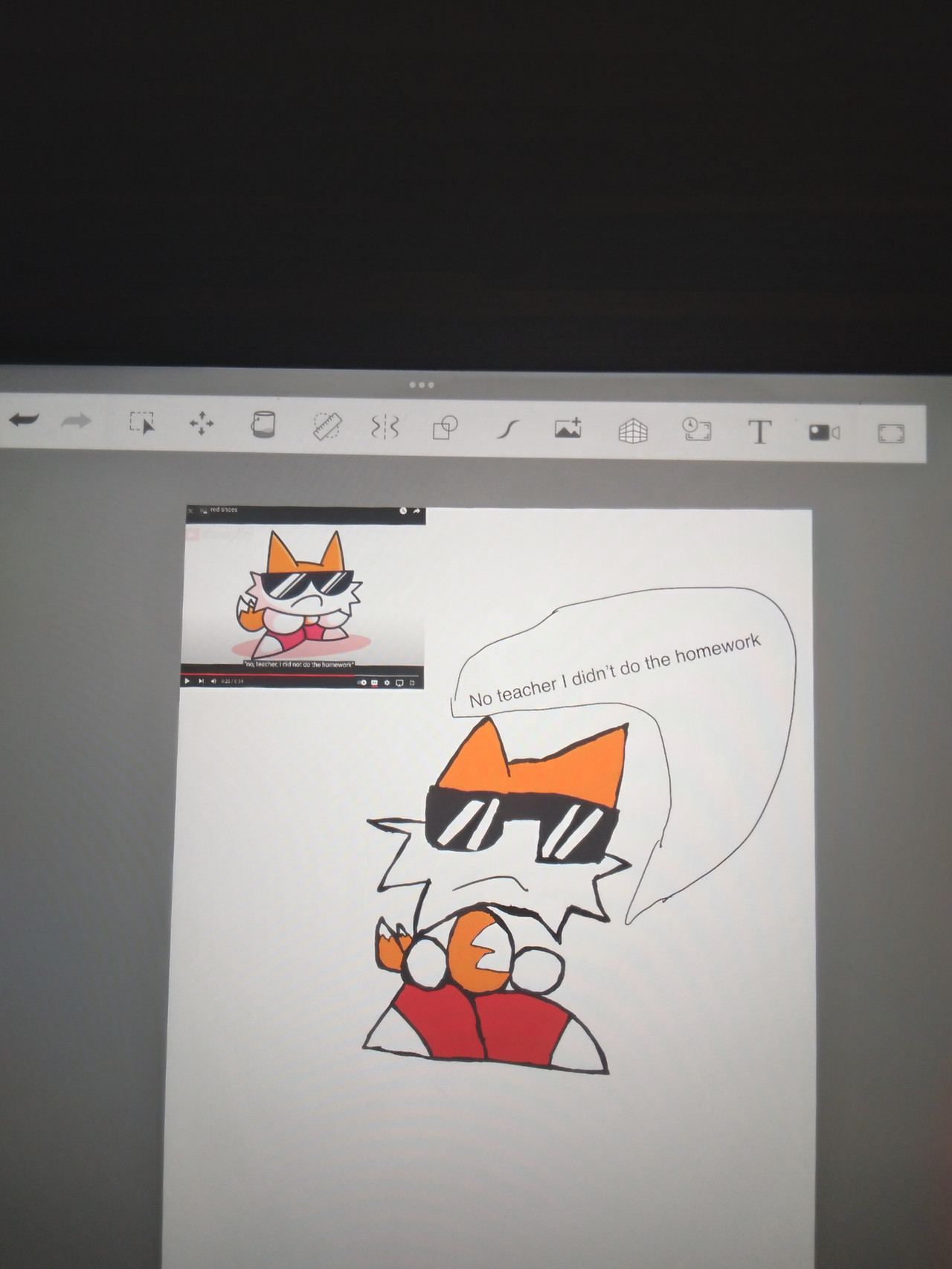Enable the Predictive Stroke curve tool
The height and width of the screenshot is (1269, 952).
click(x=507, y=429)
